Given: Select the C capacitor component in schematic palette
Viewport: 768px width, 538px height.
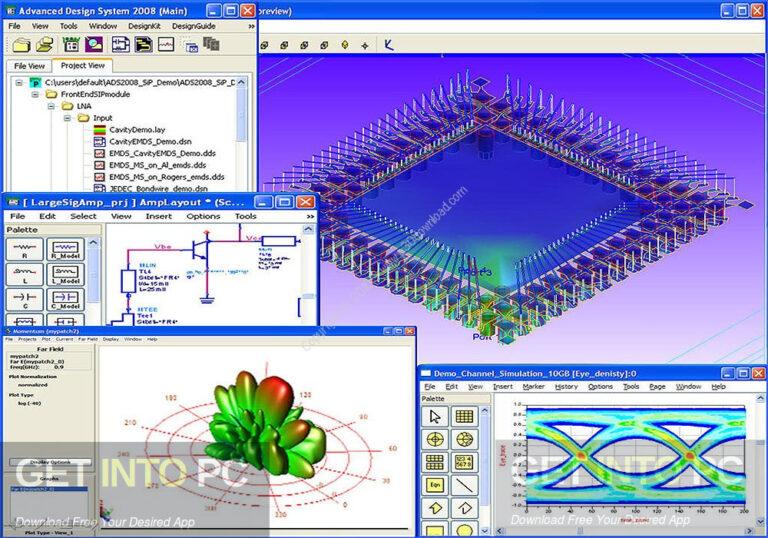Looking at the screenshot, I should [24, 299].
